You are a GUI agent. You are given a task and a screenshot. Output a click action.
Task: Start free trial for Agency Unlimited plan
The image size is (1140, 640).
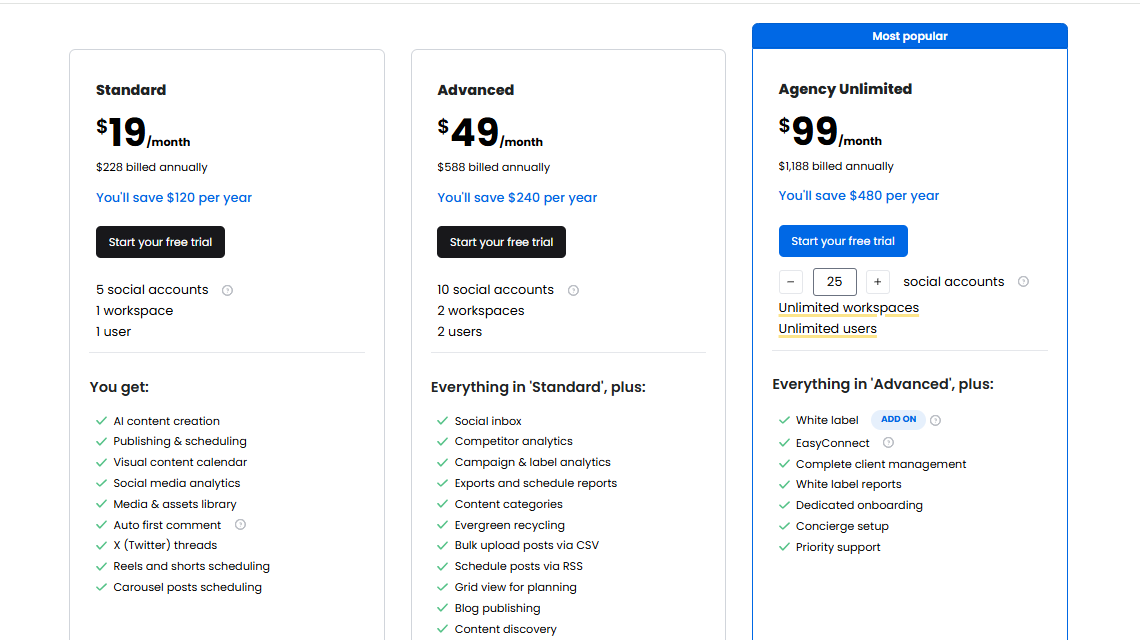pyautogui.click(x=843, y=241)
